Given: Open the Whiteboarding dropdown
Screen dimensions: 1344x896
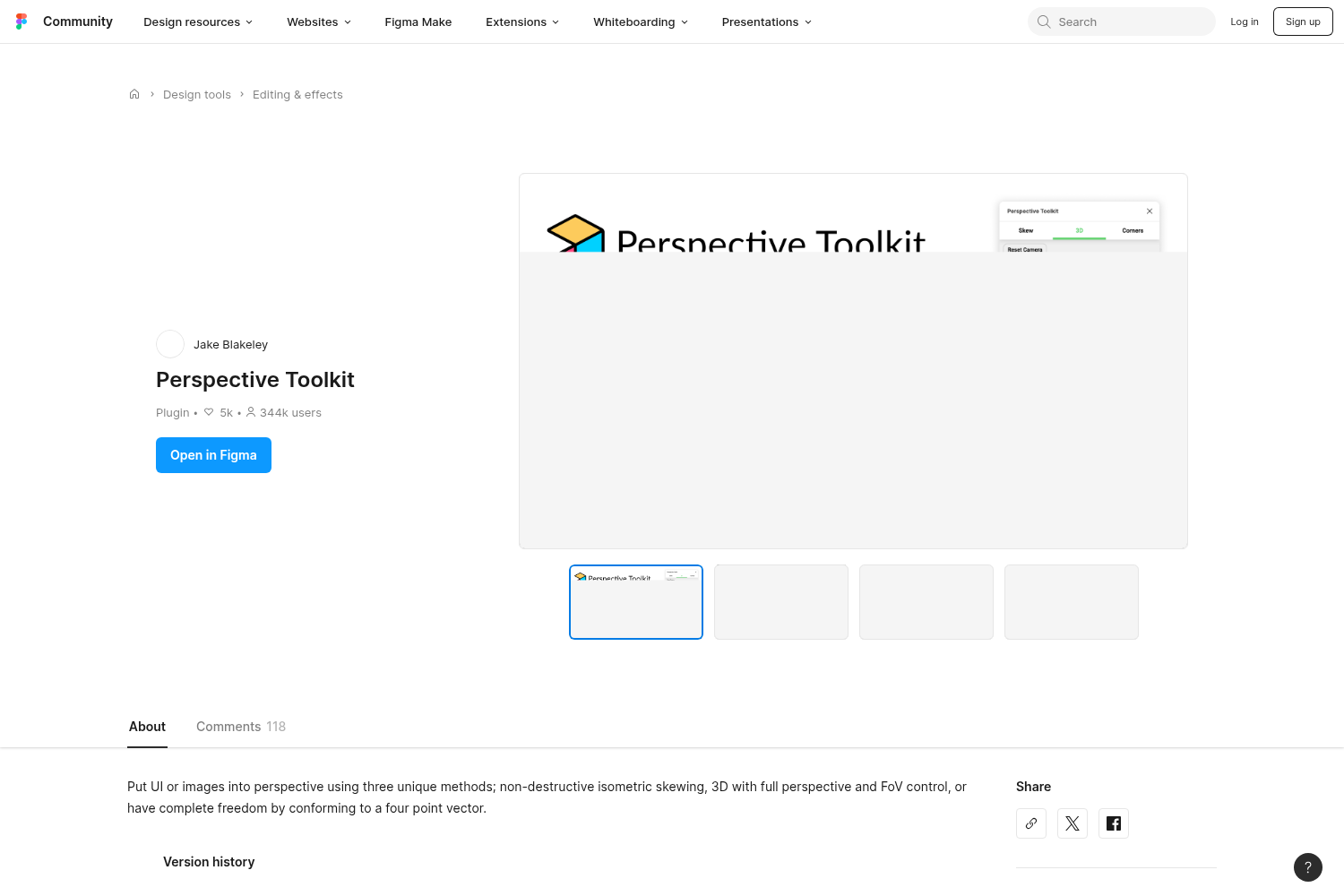Looking at the screenshot, I should tap(641, 22).
